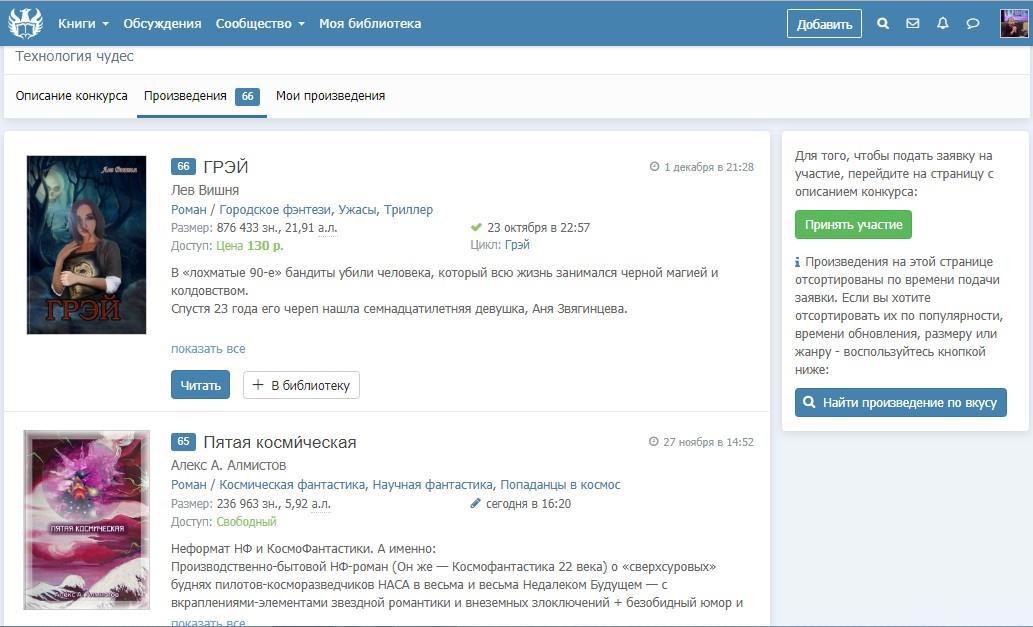The image size is (1033, 627).
Task: Click the 65 number badge beside Пятая космическая
Action: (x=183, y=442)
